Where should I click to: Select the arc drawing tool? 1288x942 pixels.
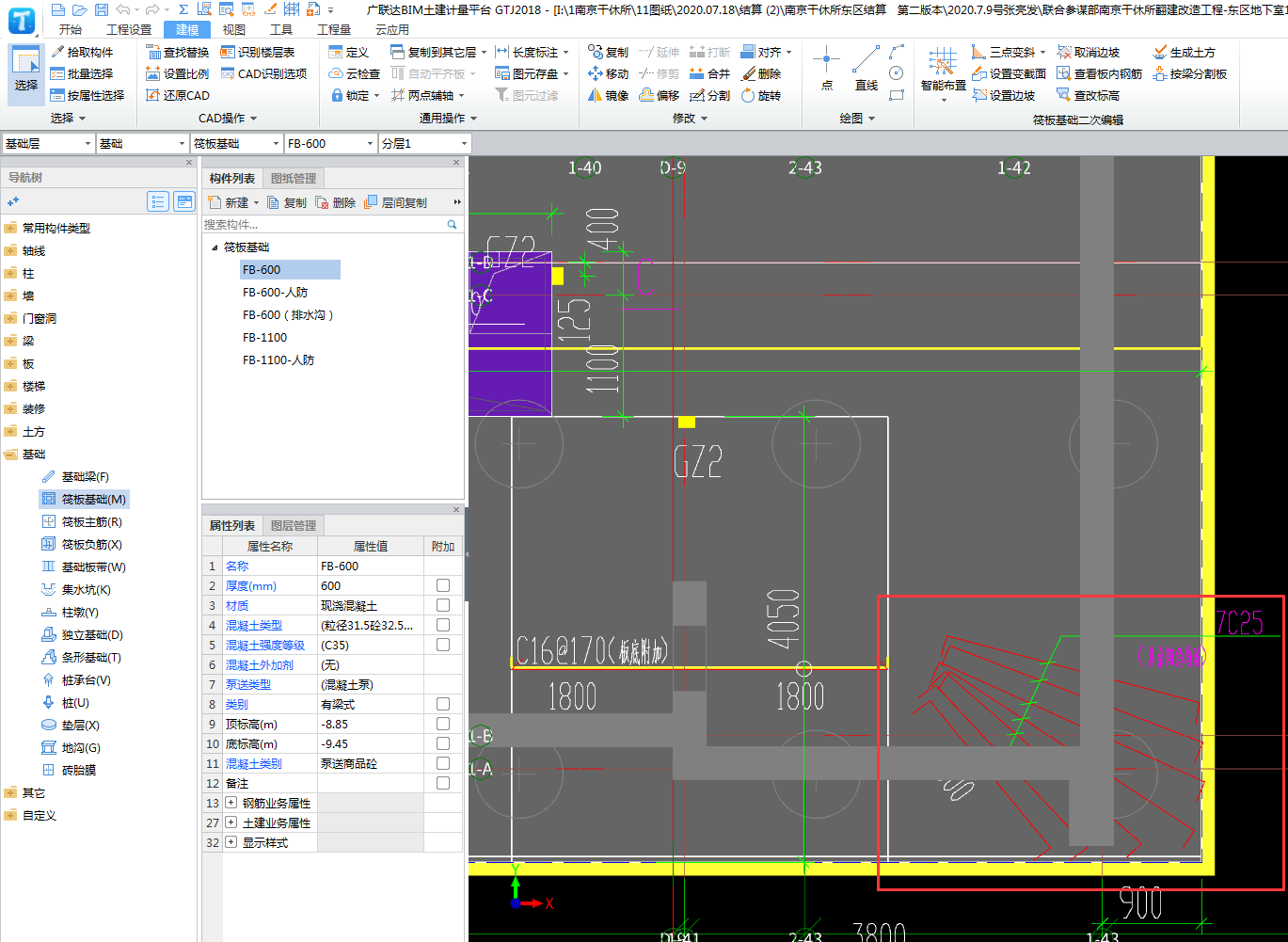(x=897, y=51)
